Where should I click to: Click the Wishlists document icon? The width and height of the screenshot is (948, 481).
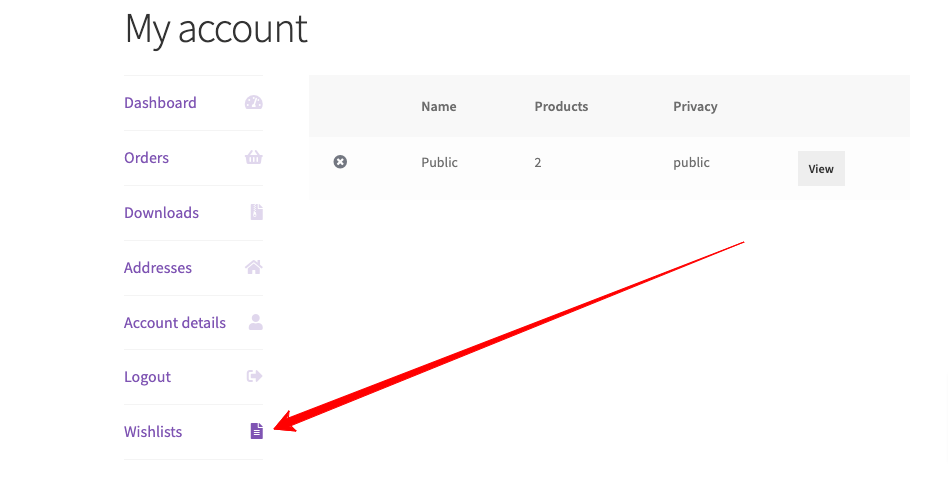(256, 431)
